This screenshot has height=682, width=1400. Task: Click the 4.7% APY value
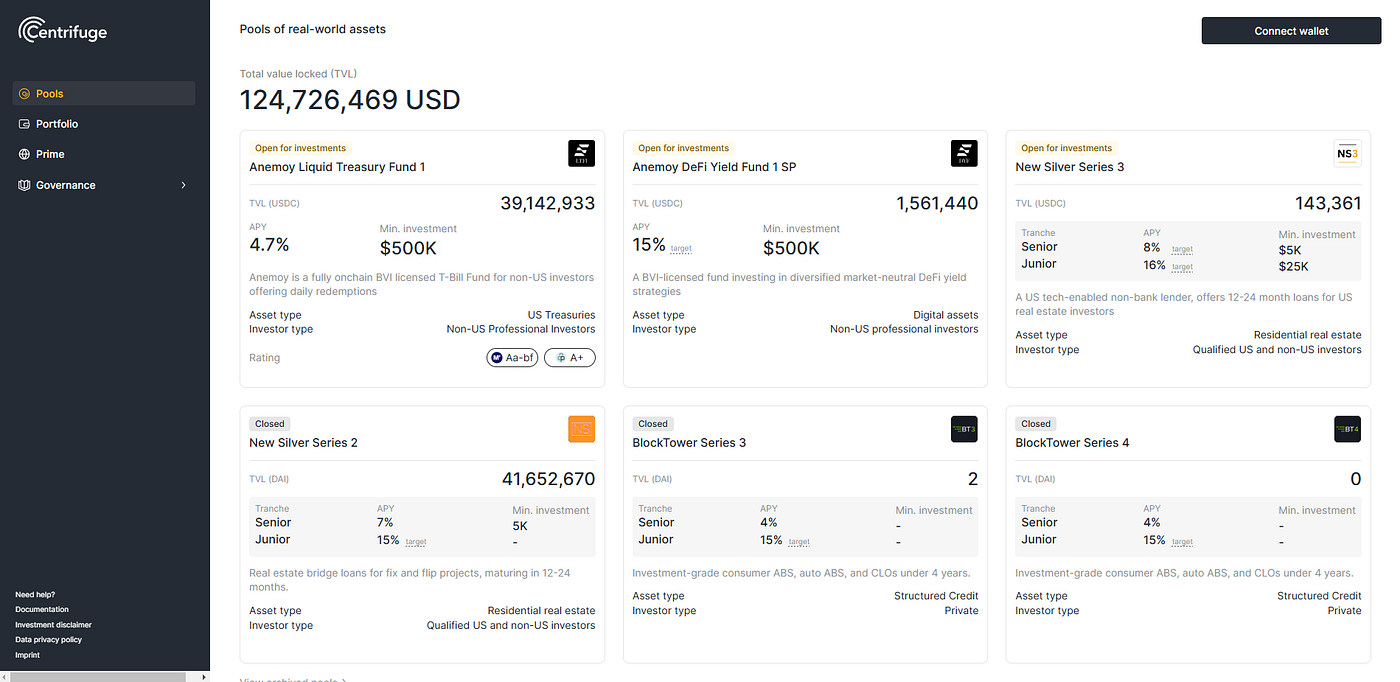269,245
